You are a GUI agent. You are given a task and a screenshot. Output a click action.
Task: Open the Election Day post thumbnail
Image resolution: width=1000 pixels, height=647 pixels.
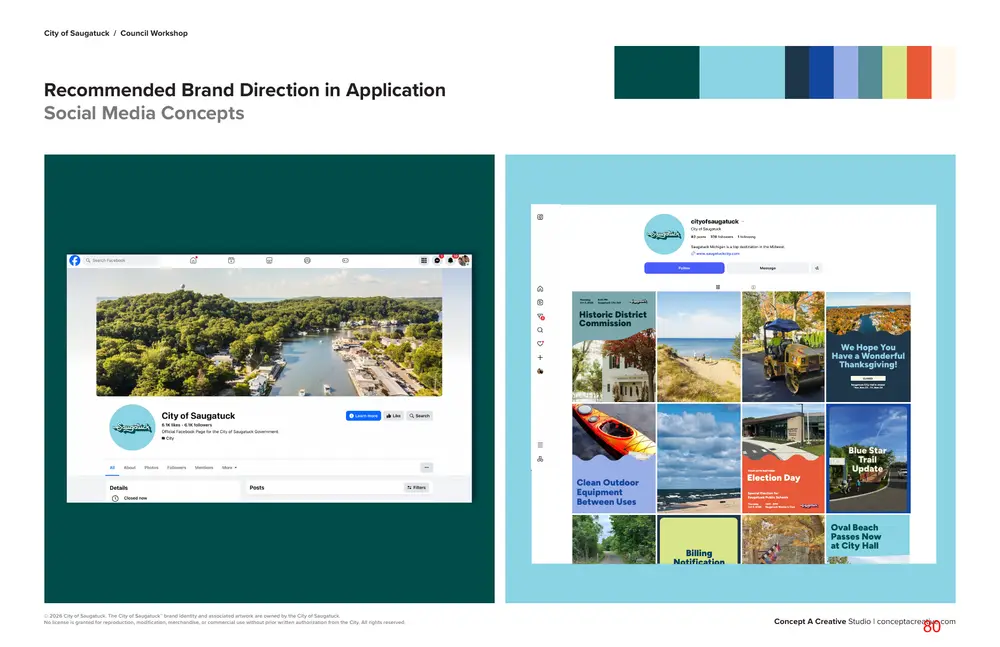click(x=783, y=458)
